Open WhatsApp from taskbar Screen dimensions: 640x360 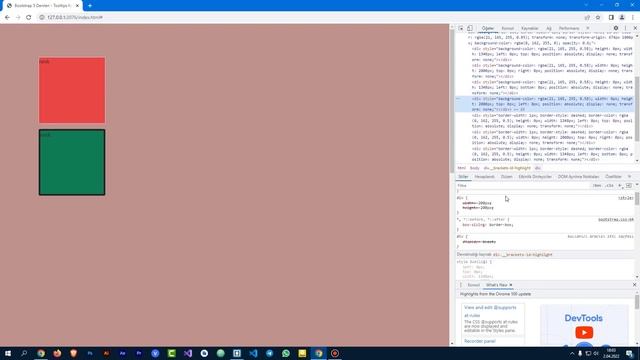286,353
